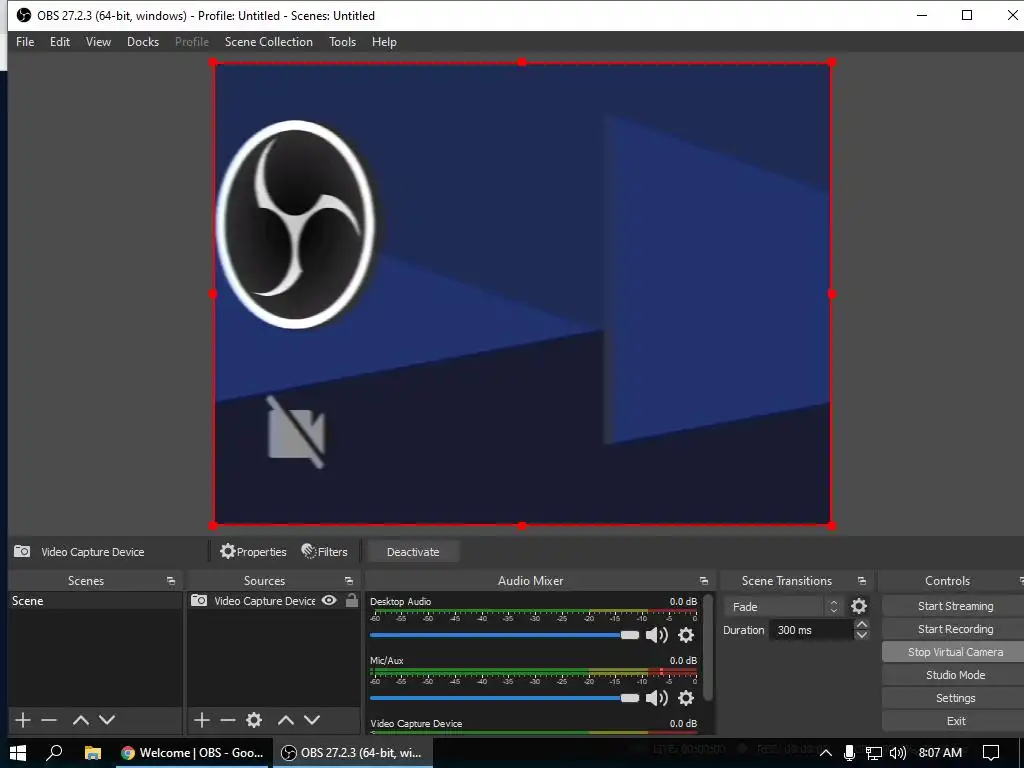Open the Tools menu
The image size is (1024, 768).
pyautogui.click(x=342, y=42)
